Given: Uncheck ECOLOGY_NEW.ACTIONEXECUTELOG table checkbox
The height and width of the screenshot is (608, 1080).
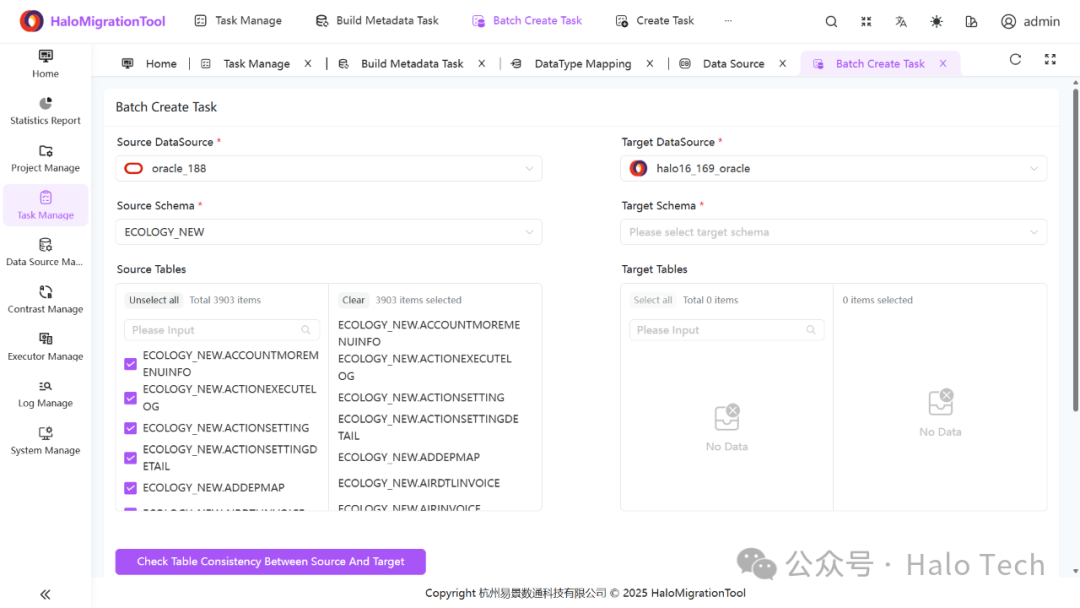Looking at the screenshot, I should 130,398.
